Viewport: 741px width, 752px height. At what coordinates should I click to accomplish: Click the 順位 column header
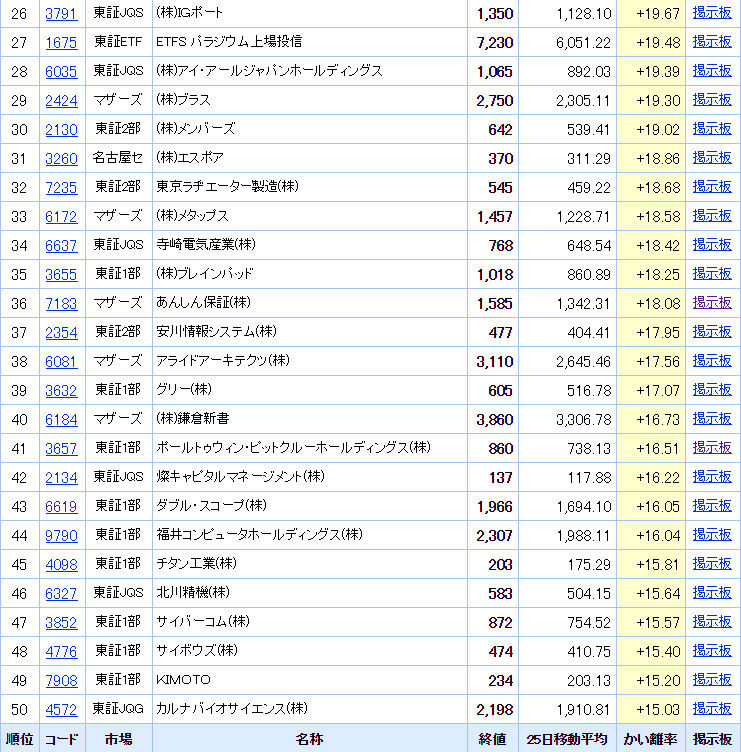pyautogui.click(x=20, y=740)
